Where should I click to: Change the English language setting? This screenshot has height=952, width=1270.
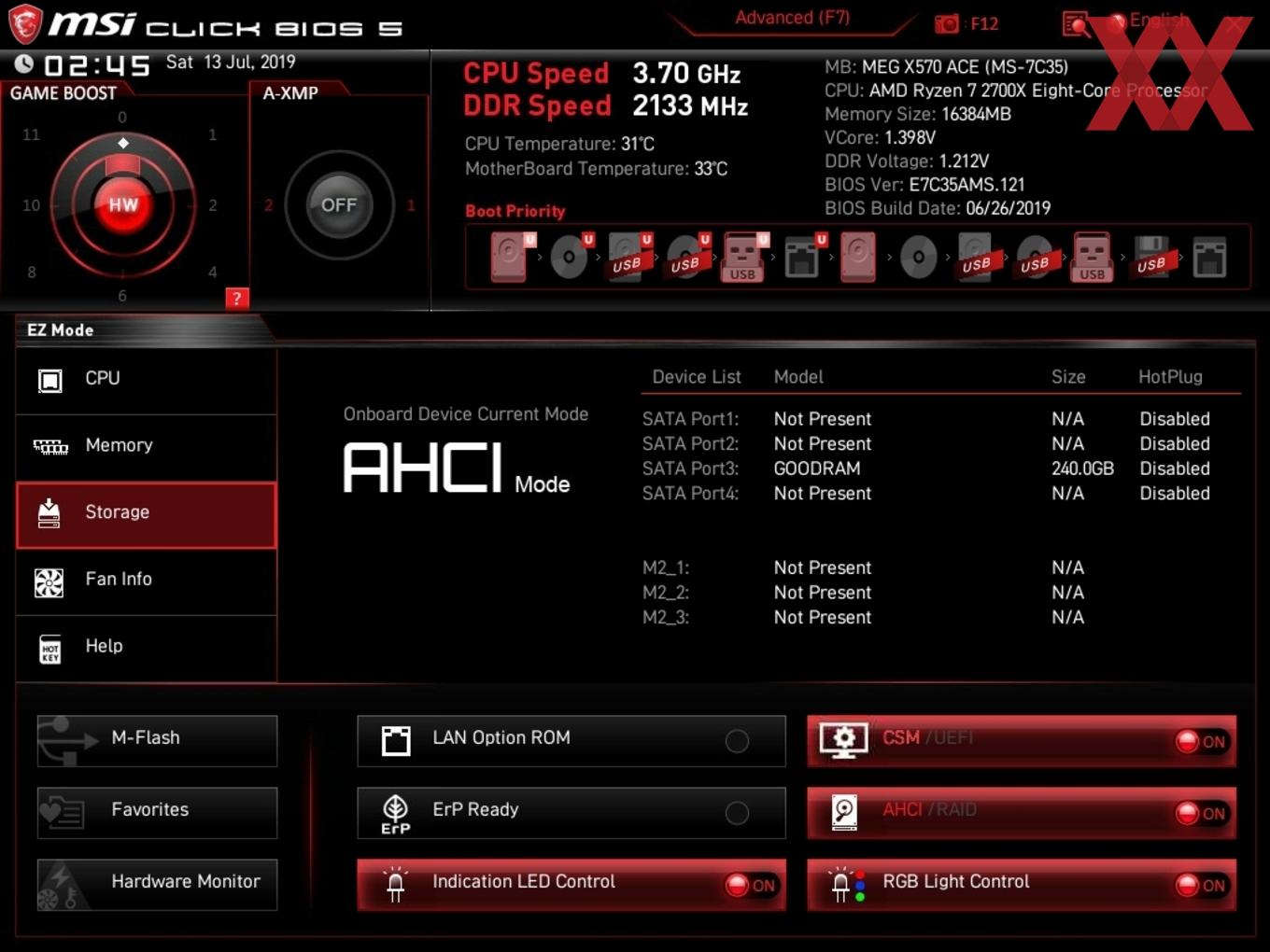(1159, 21)
